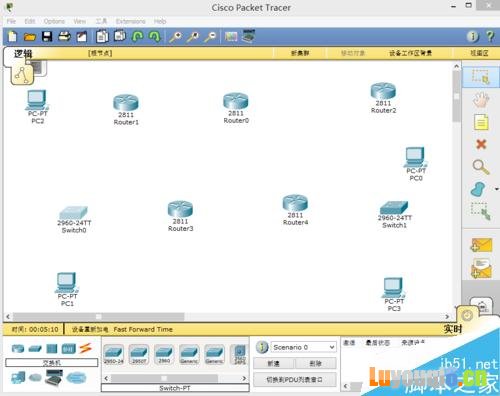
Task: Select the routers device category icon
Action: tap(18, 349)
